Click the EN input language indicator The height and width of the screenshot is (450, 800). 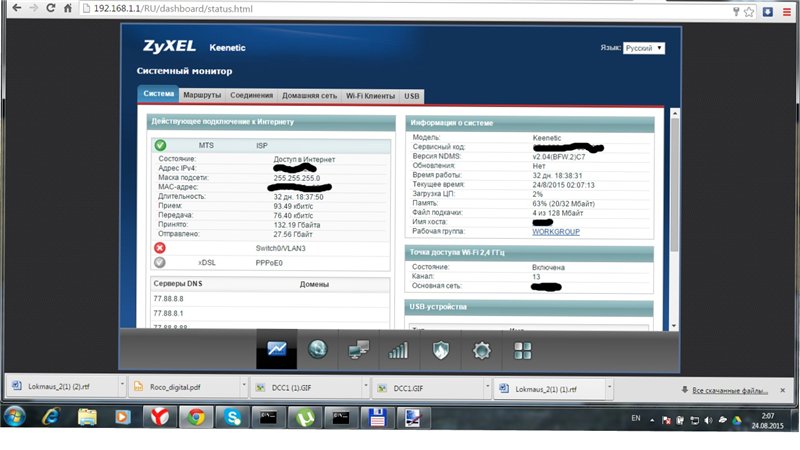point(636,418)
